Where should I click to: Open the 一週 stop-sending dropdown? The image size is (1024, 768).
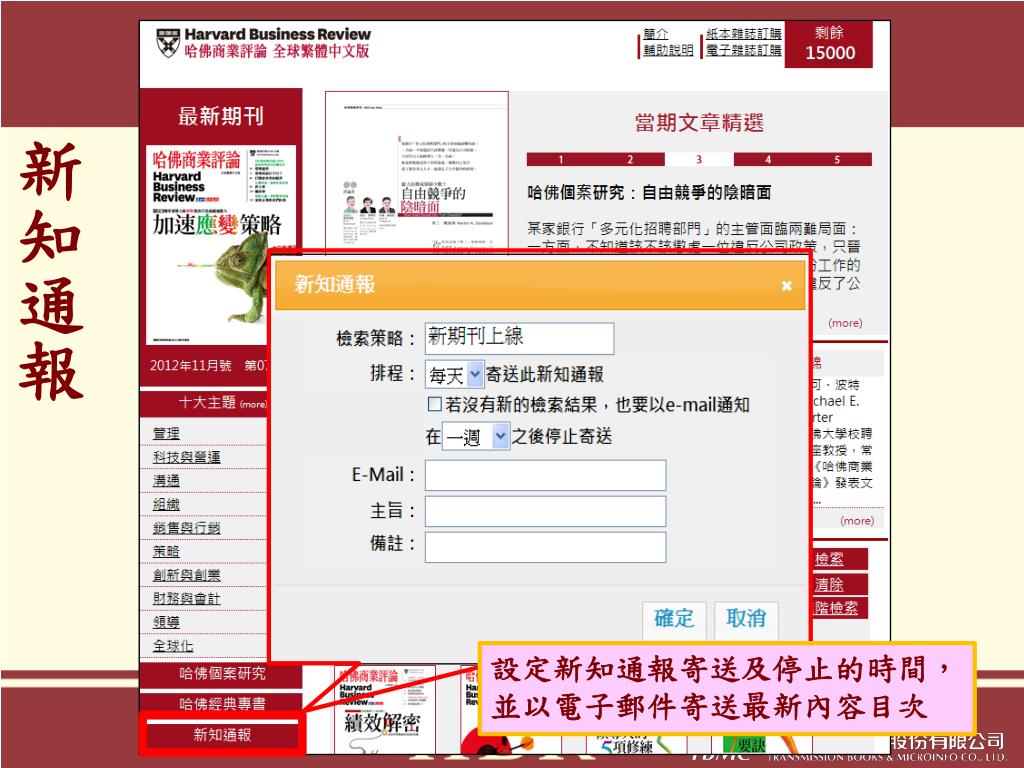tap(475, 436)
